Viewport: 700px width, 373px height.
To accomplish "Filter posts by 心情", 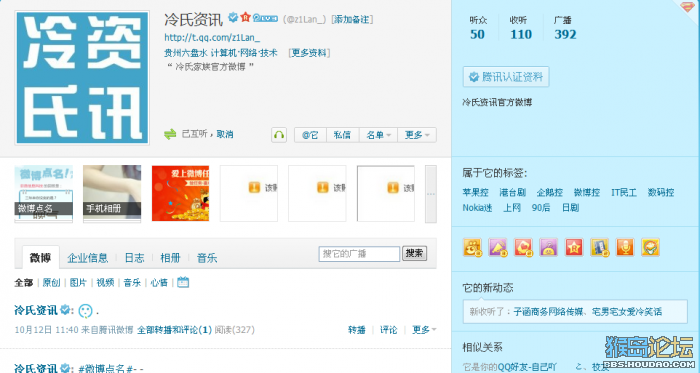I will [159, 282].
